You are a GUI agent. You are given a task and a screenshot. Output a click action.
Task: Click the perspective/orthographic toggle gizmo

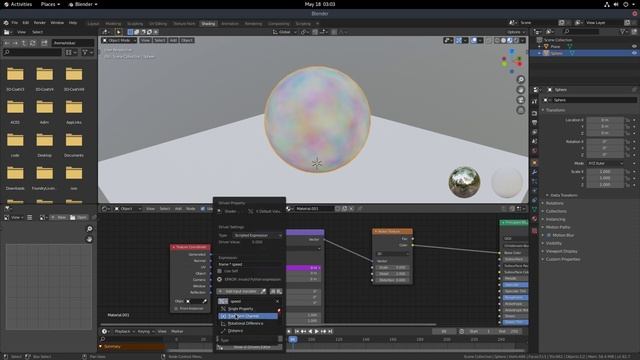tap(520, 110)
